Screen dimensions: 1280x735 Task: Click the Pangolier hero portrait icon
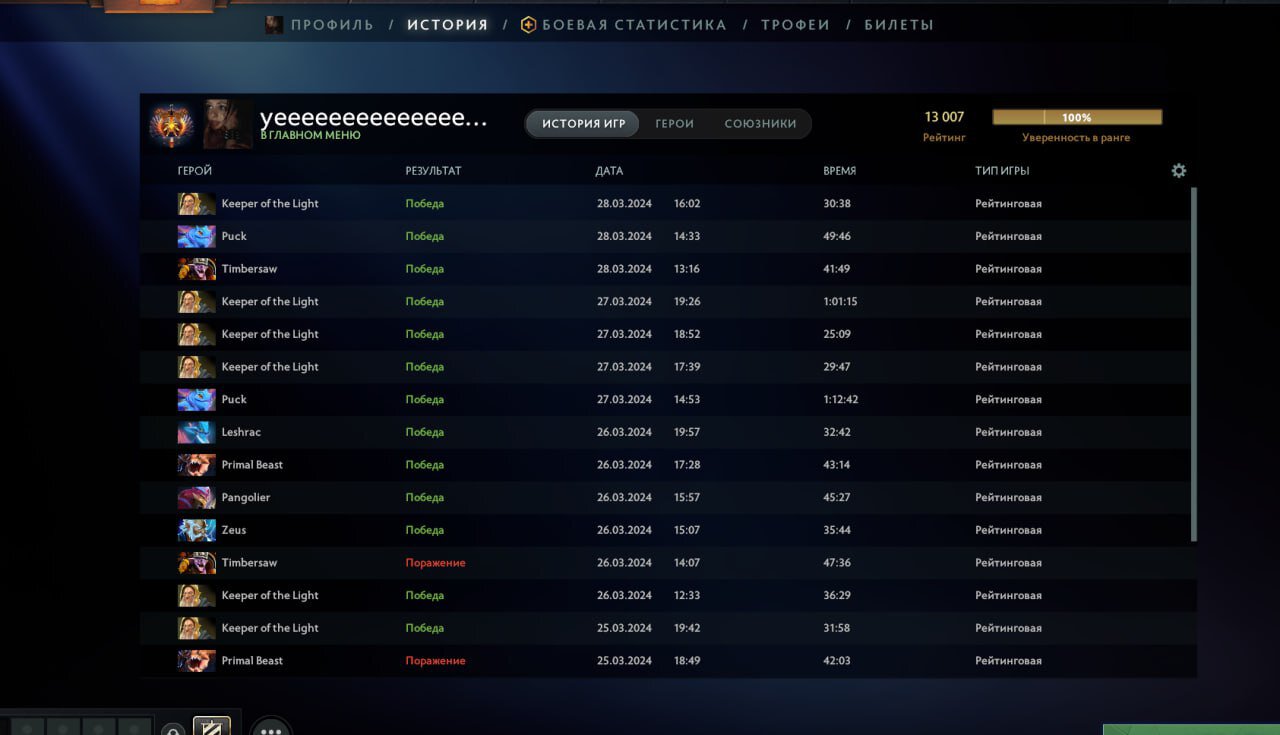pyautogui.click(x=196, y=498)
